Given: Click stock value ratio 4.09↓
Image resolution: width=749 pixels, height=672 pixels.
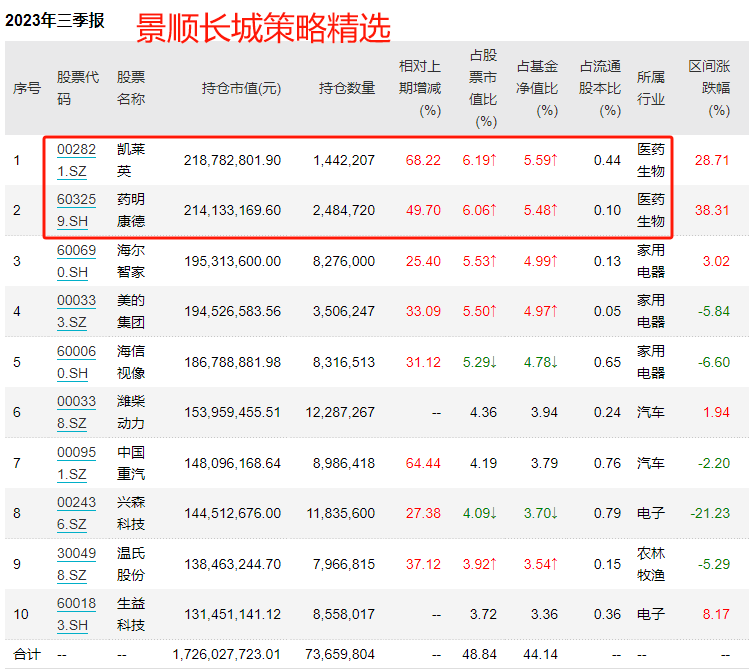Looking at the screenshot, I should 480,513.
